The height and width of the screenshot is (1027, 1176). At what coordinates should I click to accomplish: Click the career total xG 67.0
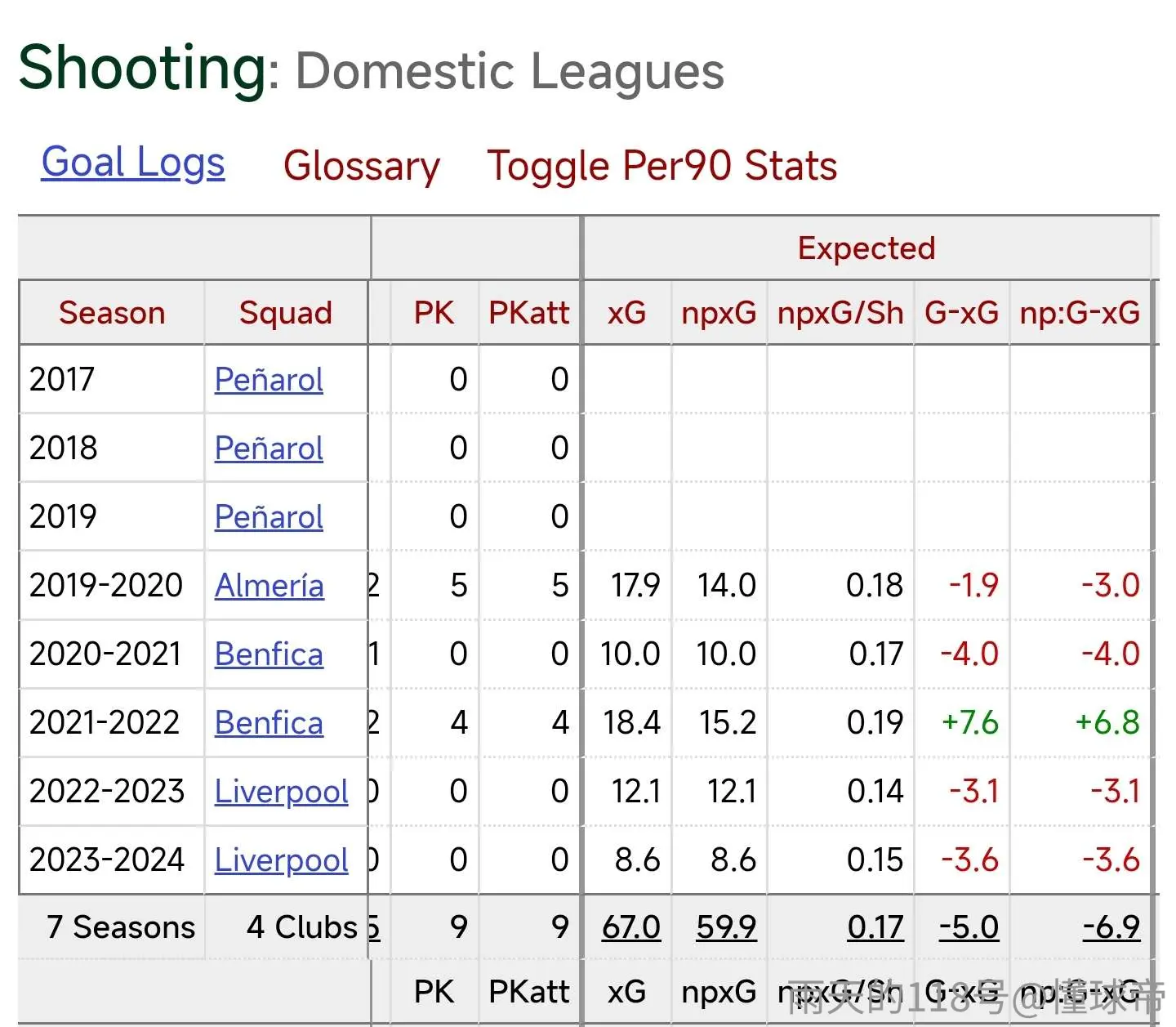pos(631,927)
